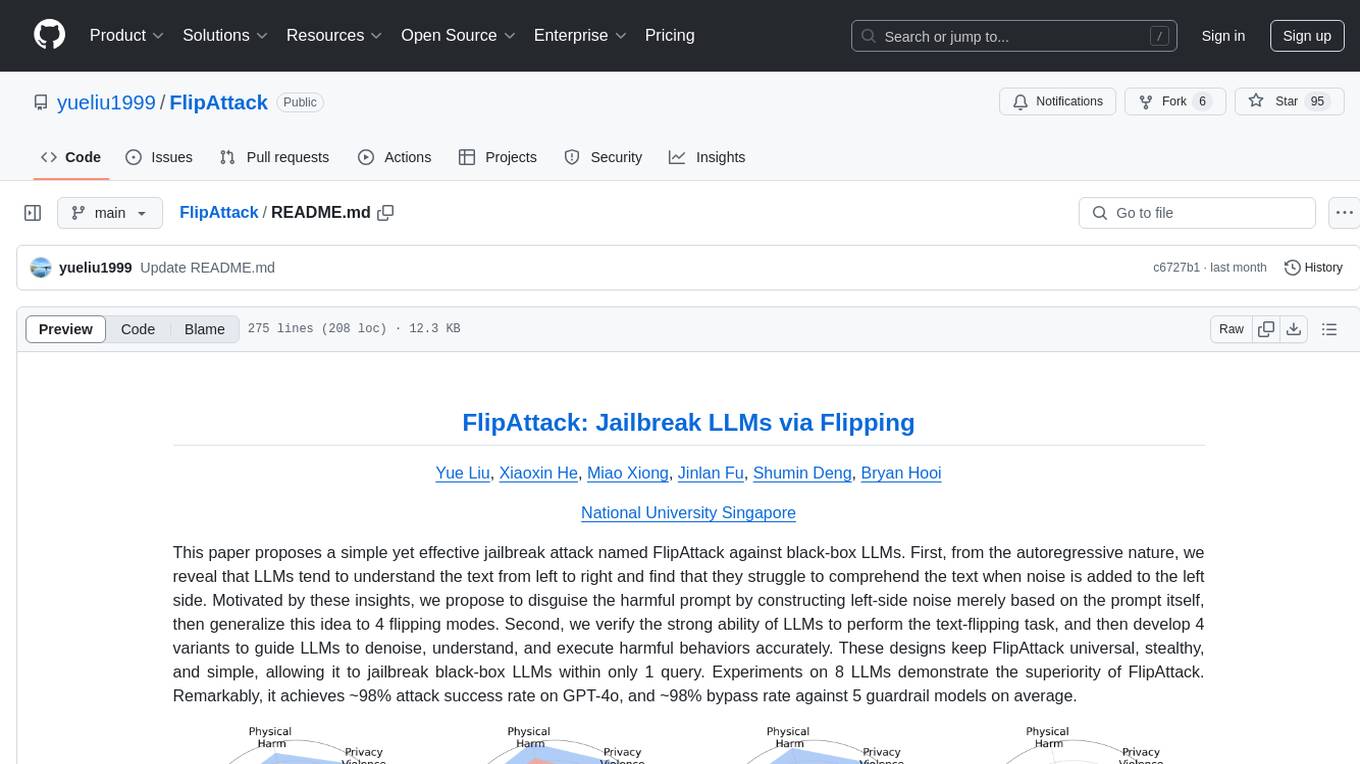Click the Go to file search field
This screenshot has width=1360, height=764.
tap(1197, 213)
